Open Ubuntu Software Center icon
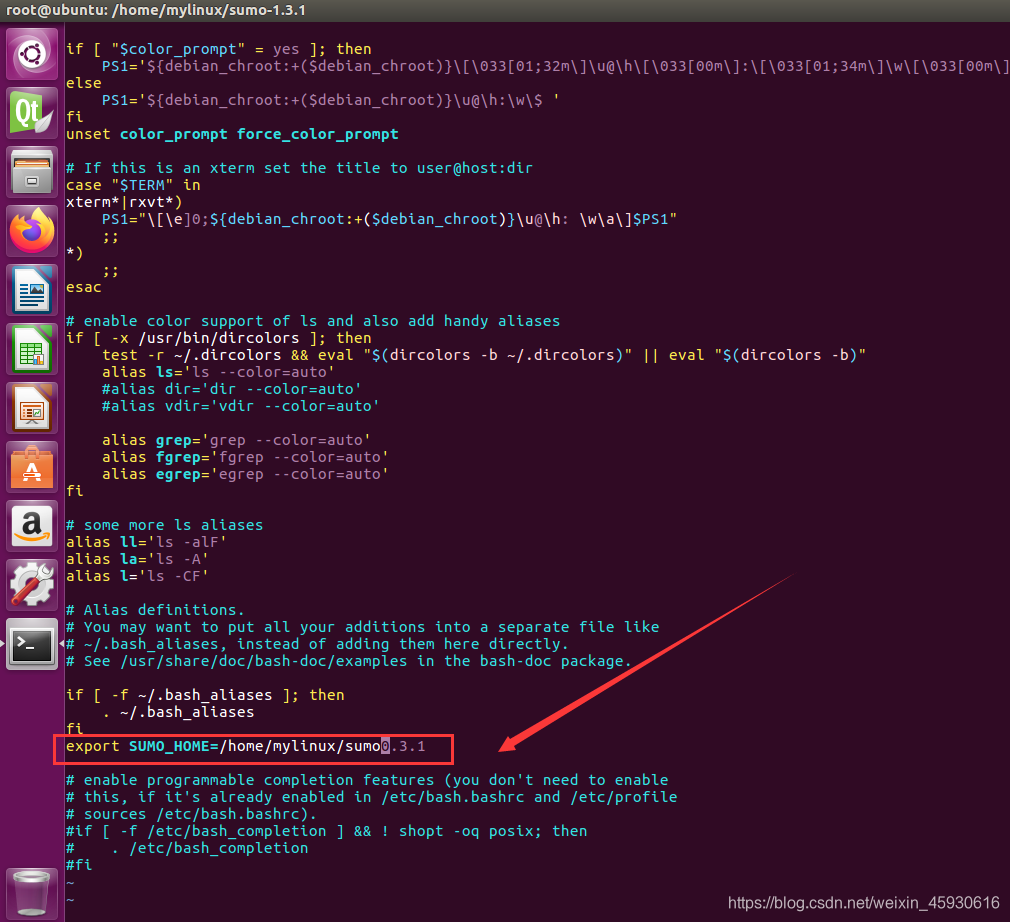 (32, 467)
